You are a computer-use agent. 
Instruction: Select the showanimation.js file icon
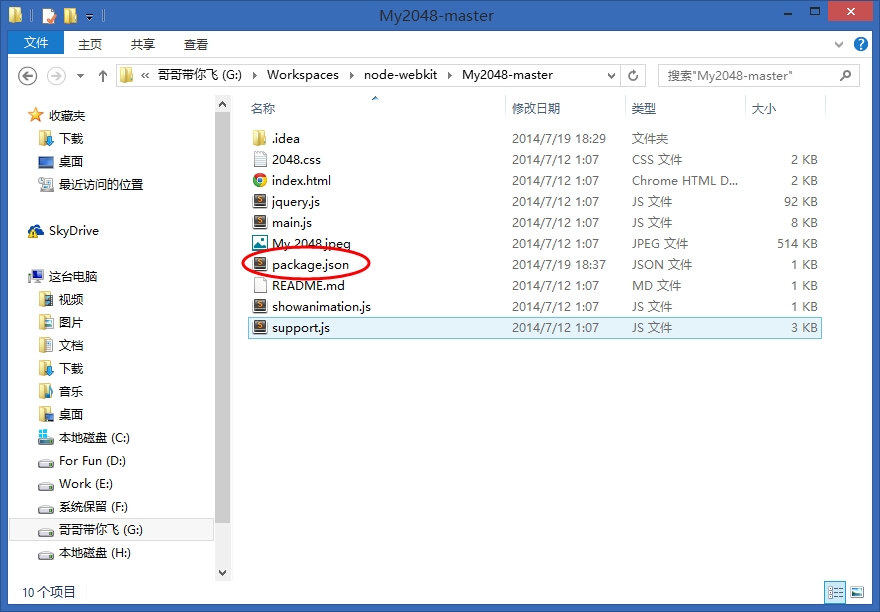259,306
